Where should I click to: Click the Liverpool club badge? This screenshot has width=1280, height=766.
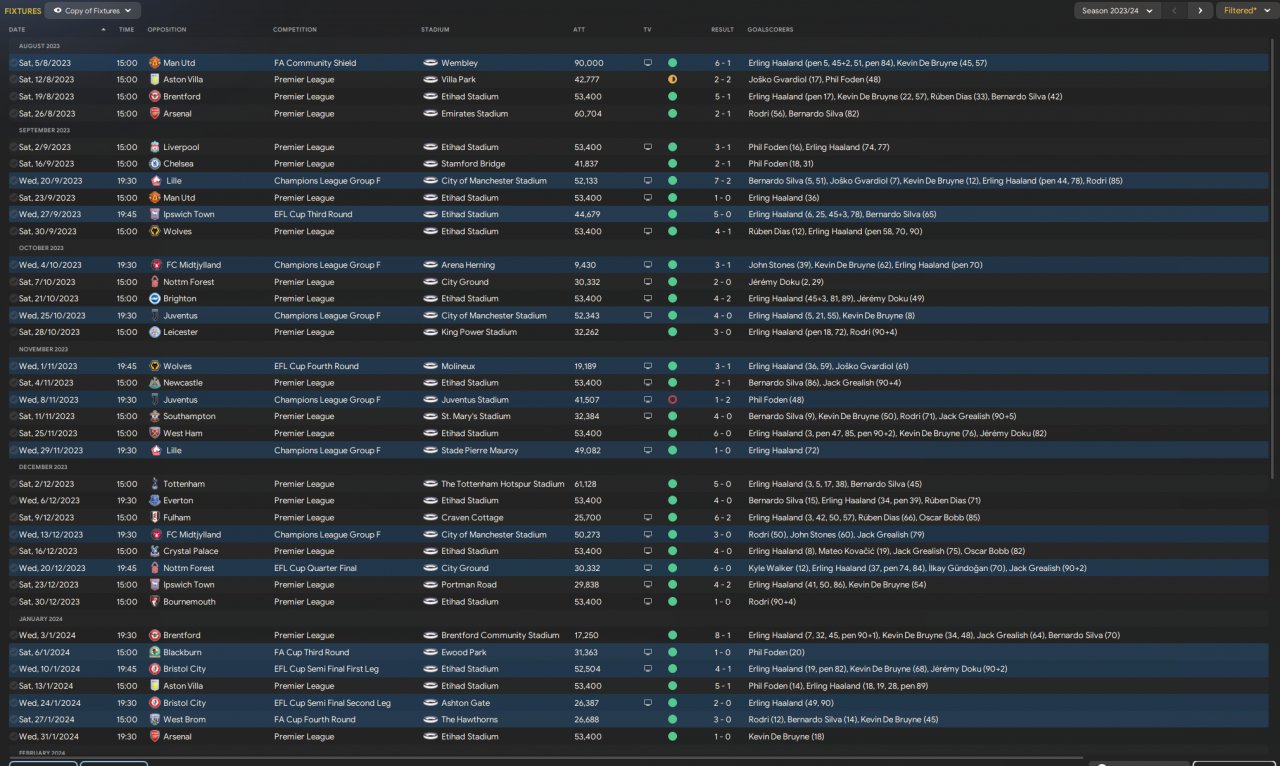click(x=155, y=147)
